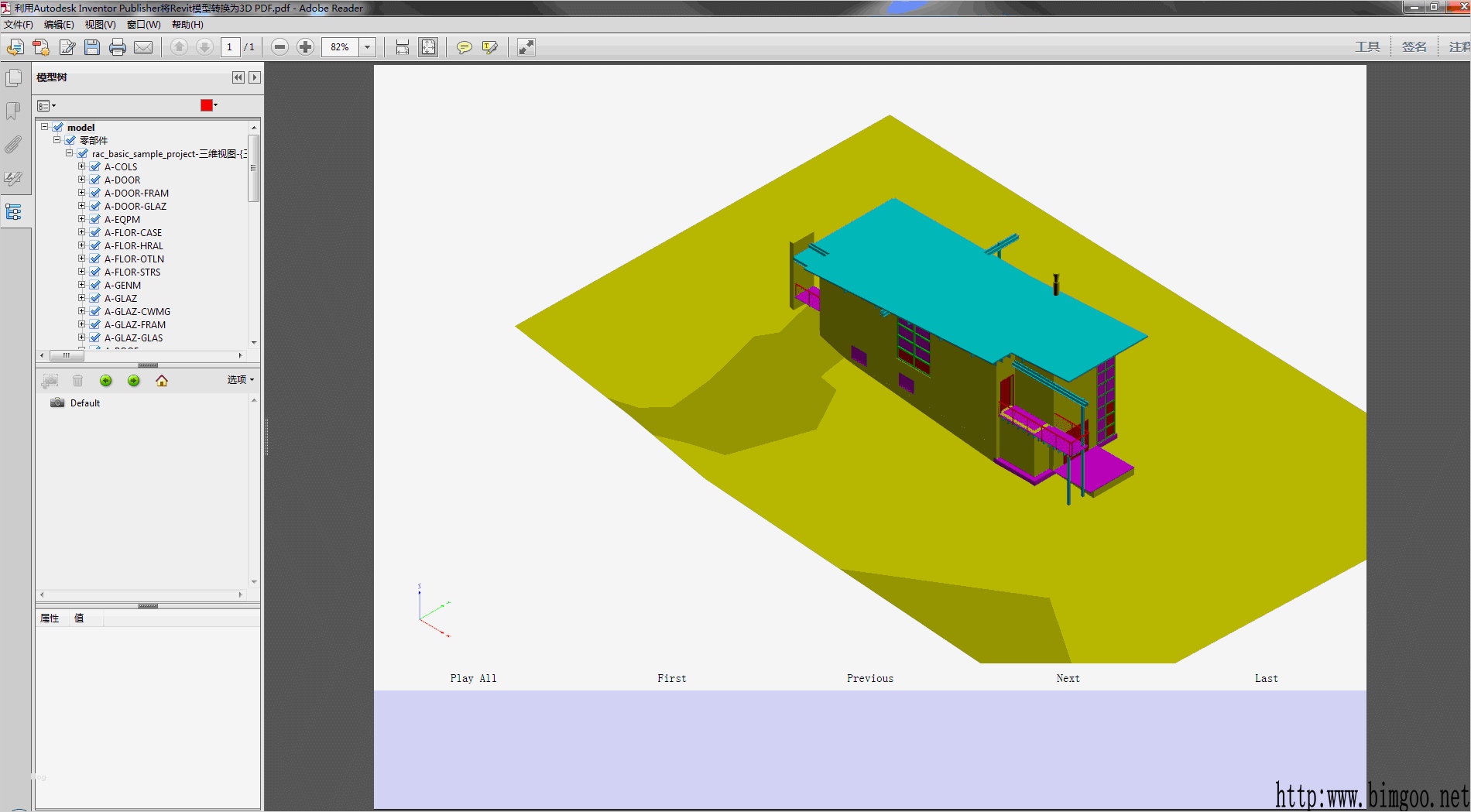Uncheck the A-COLS layer checkbox
Image resolution: width=1471 pixels, height=812 pixels.
(95, 166)
